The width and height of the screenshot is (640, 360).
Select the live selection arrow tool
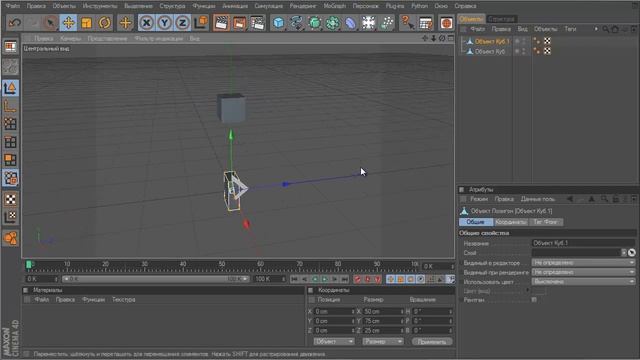[50, 22]
